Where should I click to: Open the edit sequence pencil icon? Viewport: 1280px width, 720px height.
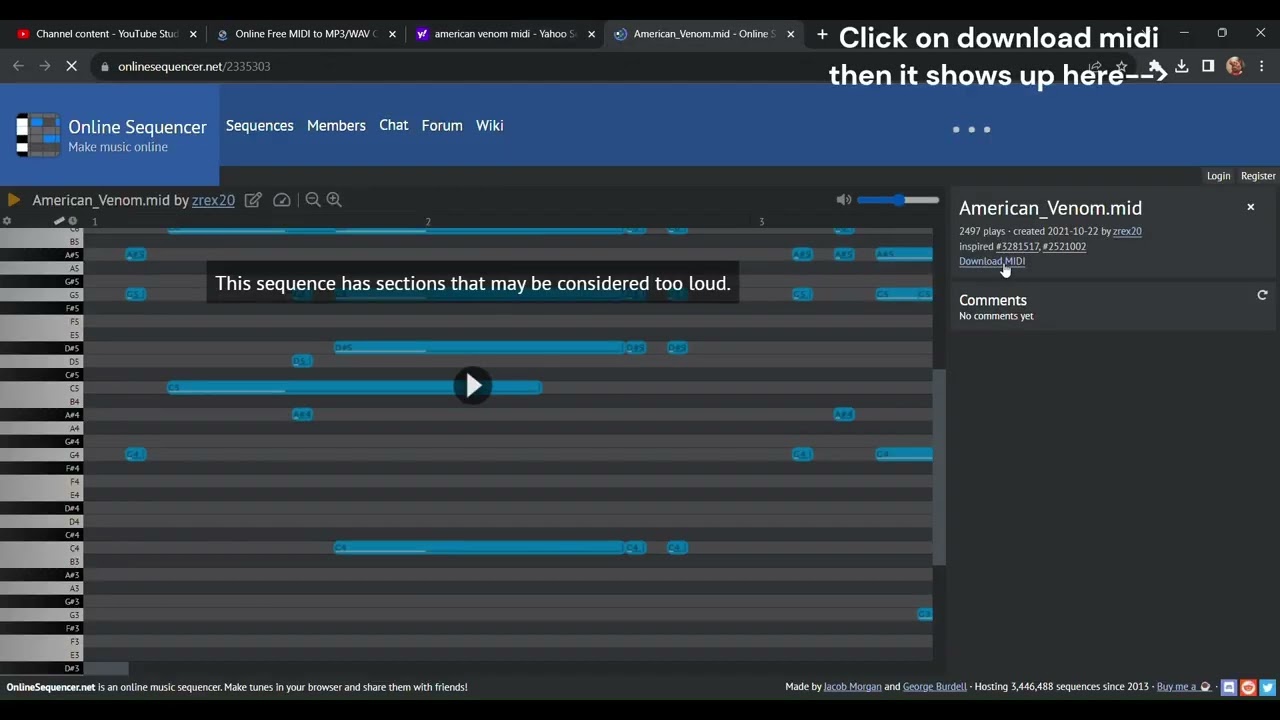pos(253,200)
